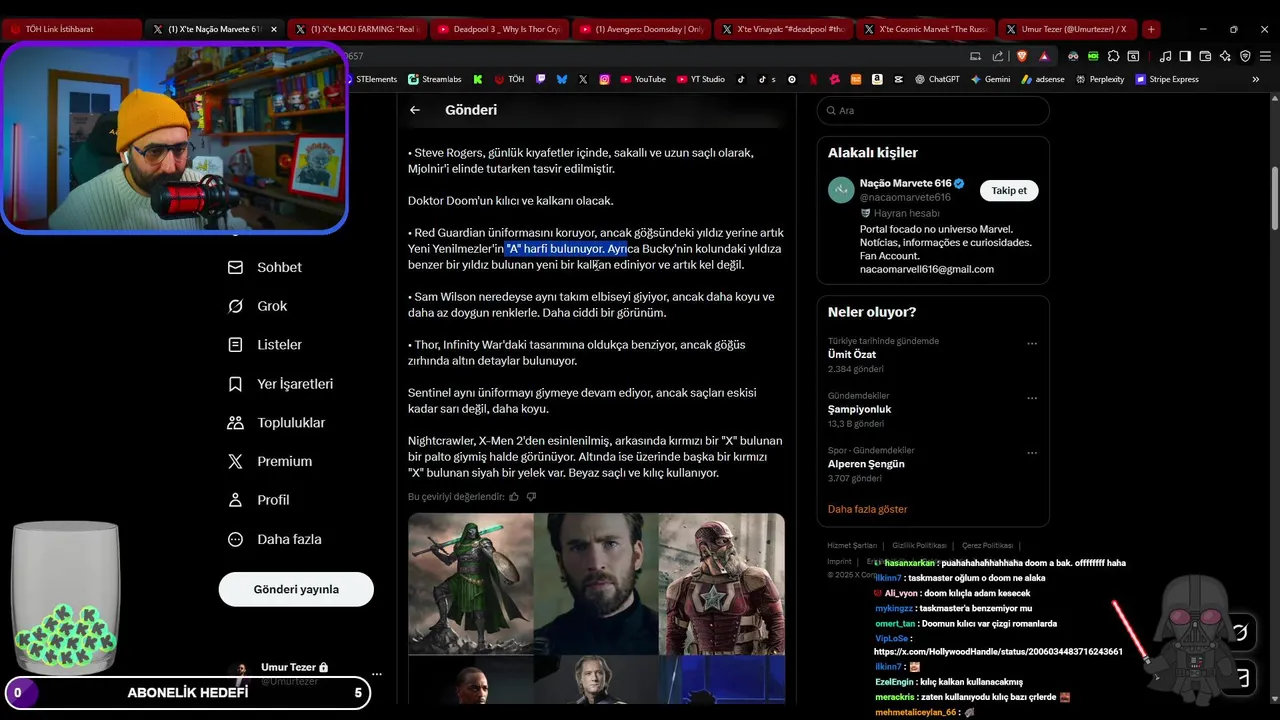1280x720 pixels.
Task: Close the Nação Marvete 616 tab
Action: (x=274, y=29)
